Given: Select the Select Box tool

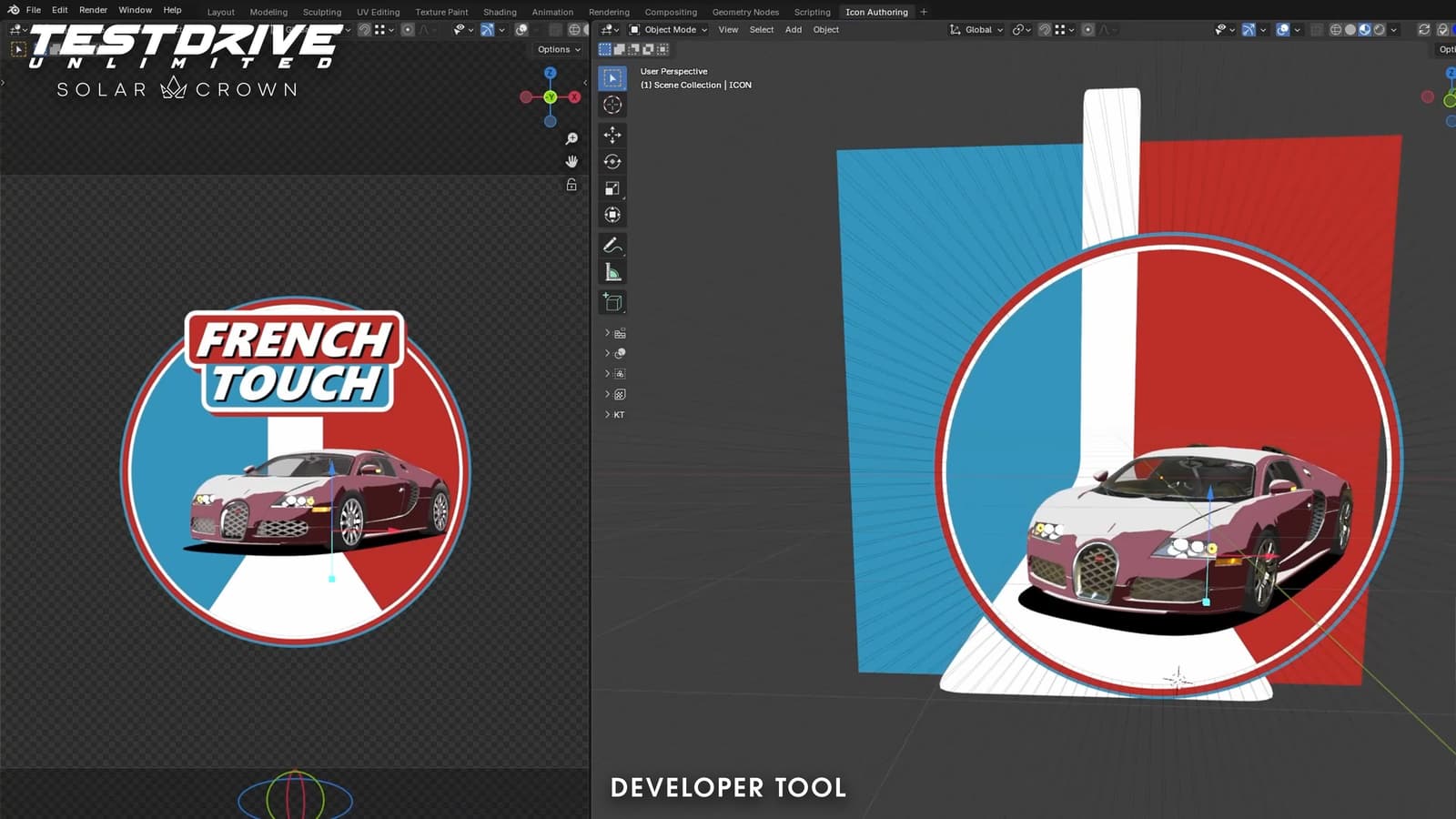Looking at the screenshot, I should point(612,78).
